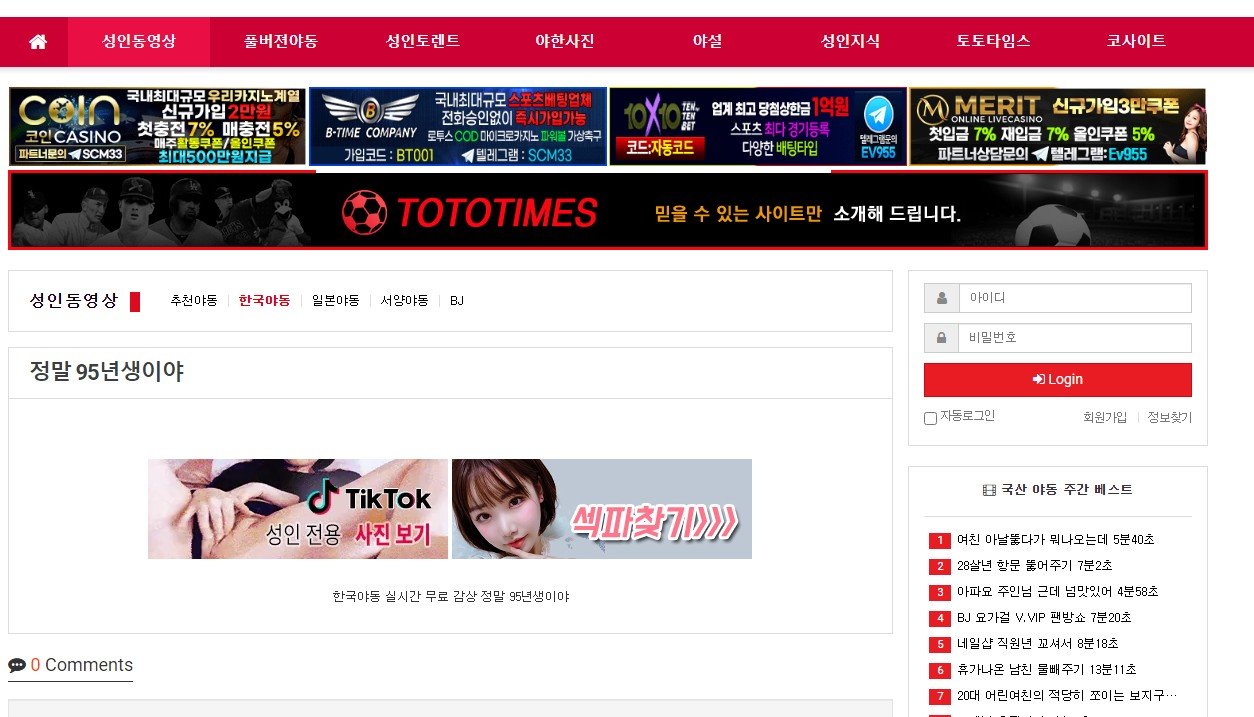Click the lock icon beside 비밀번호
Image resolution: width=1254 pixels, height=717 pixels.
(941, 338)
